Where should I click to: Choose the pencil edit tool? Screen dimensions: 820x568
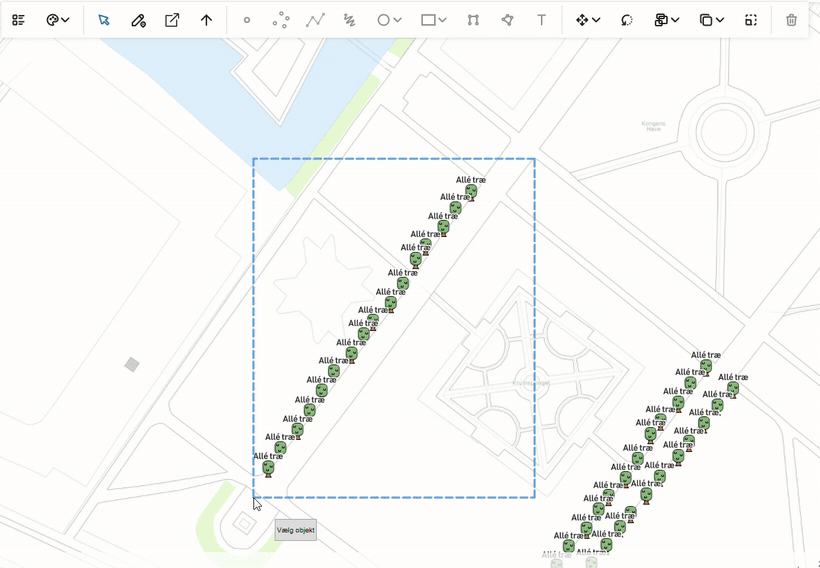(x=138, y=20)
